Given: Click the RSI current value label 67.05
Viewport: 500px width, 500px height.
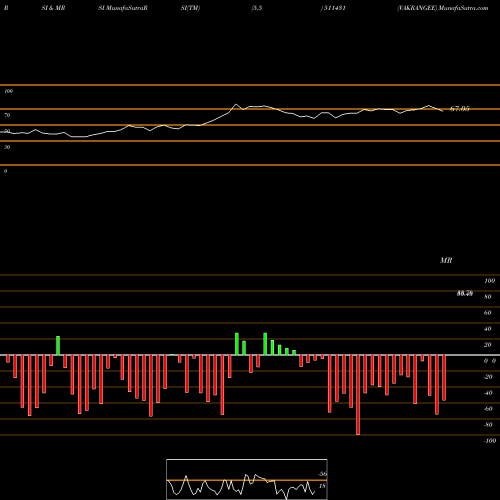Looking at the screenshot, I should [459, 109].
